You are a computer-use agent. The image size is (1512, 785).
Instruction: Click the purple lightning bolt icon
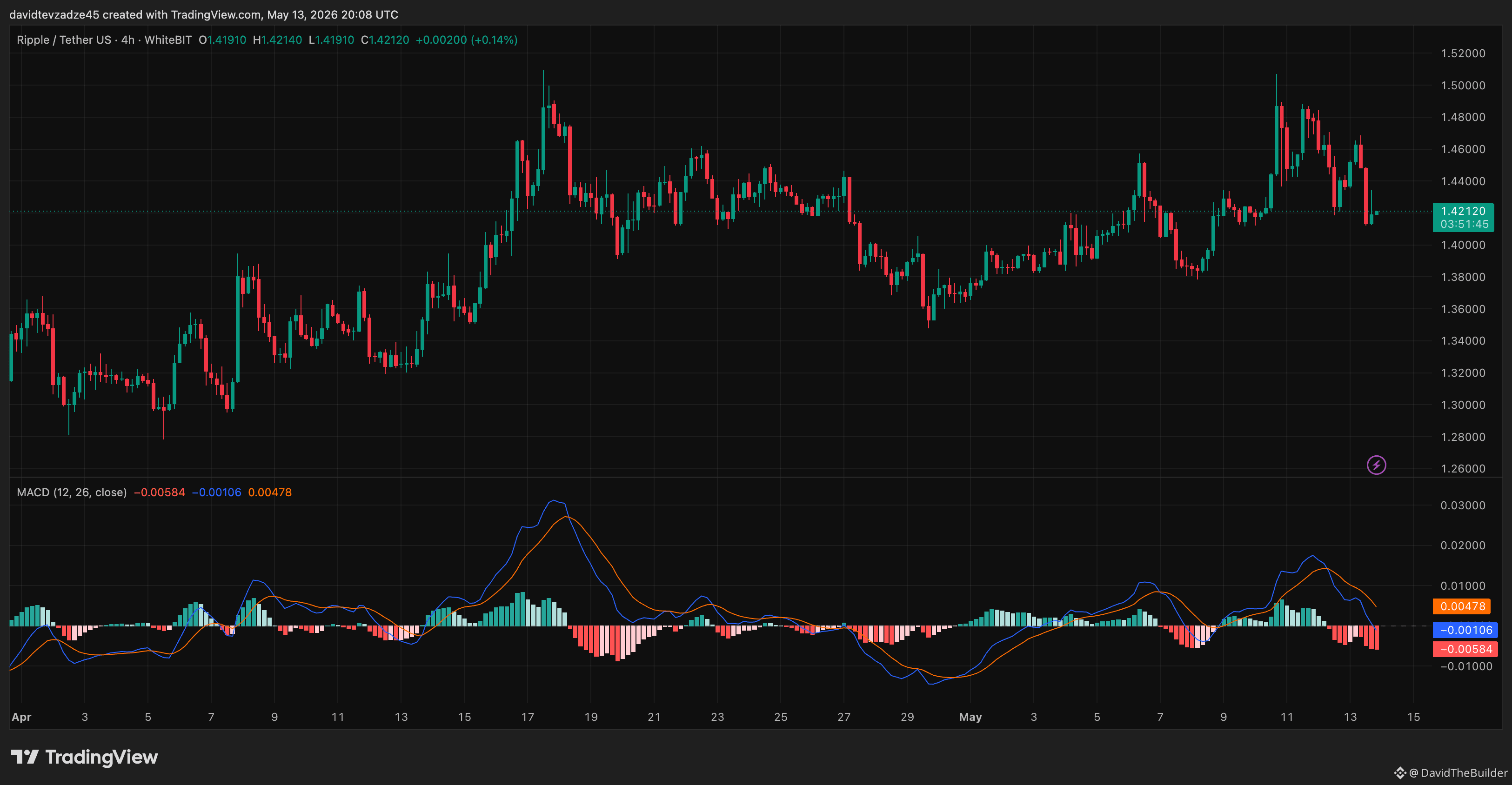tap(1377, 465)
